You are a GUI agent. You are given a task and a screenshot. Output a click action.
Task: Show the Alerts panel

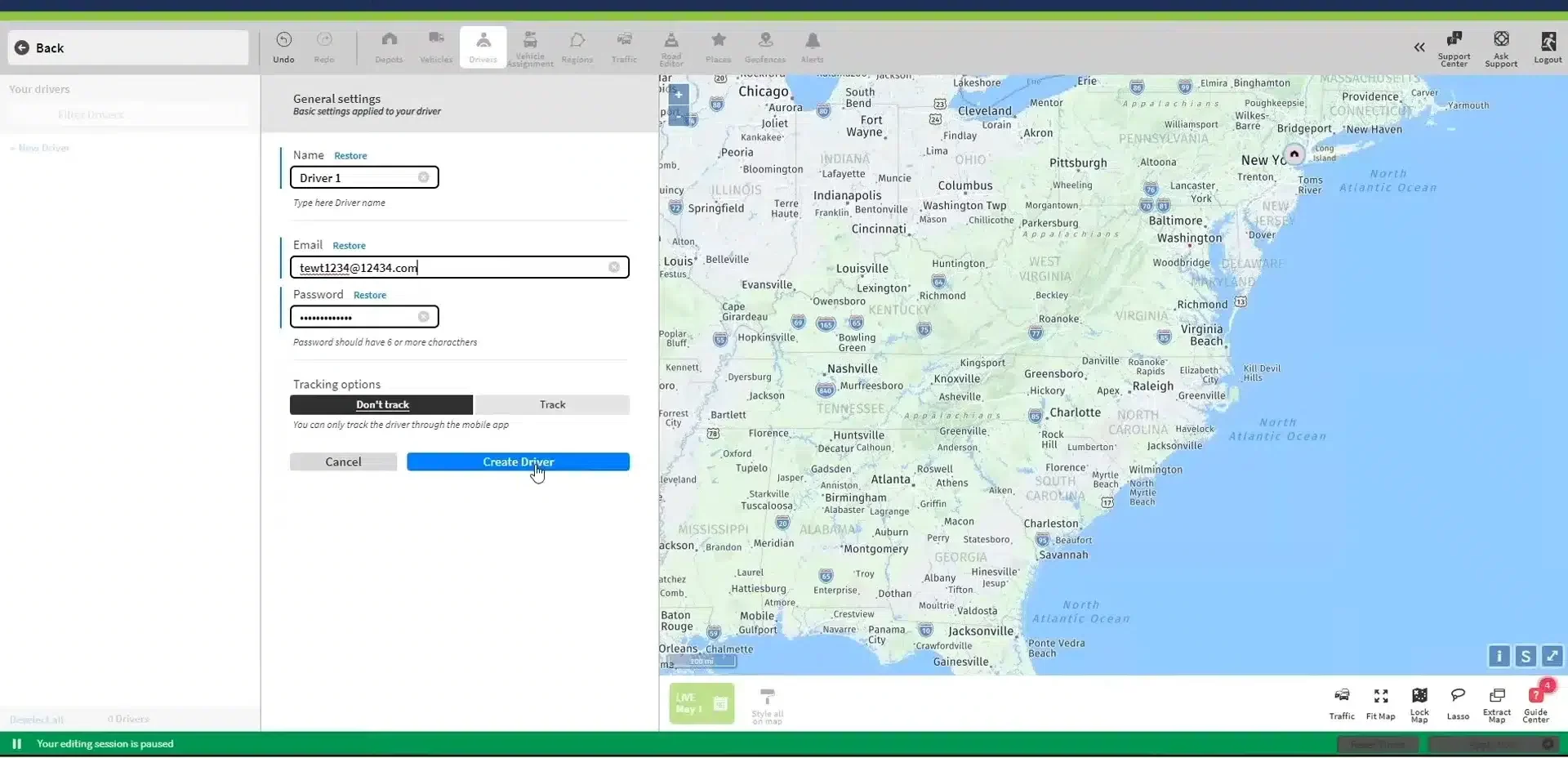pos(813,47)
